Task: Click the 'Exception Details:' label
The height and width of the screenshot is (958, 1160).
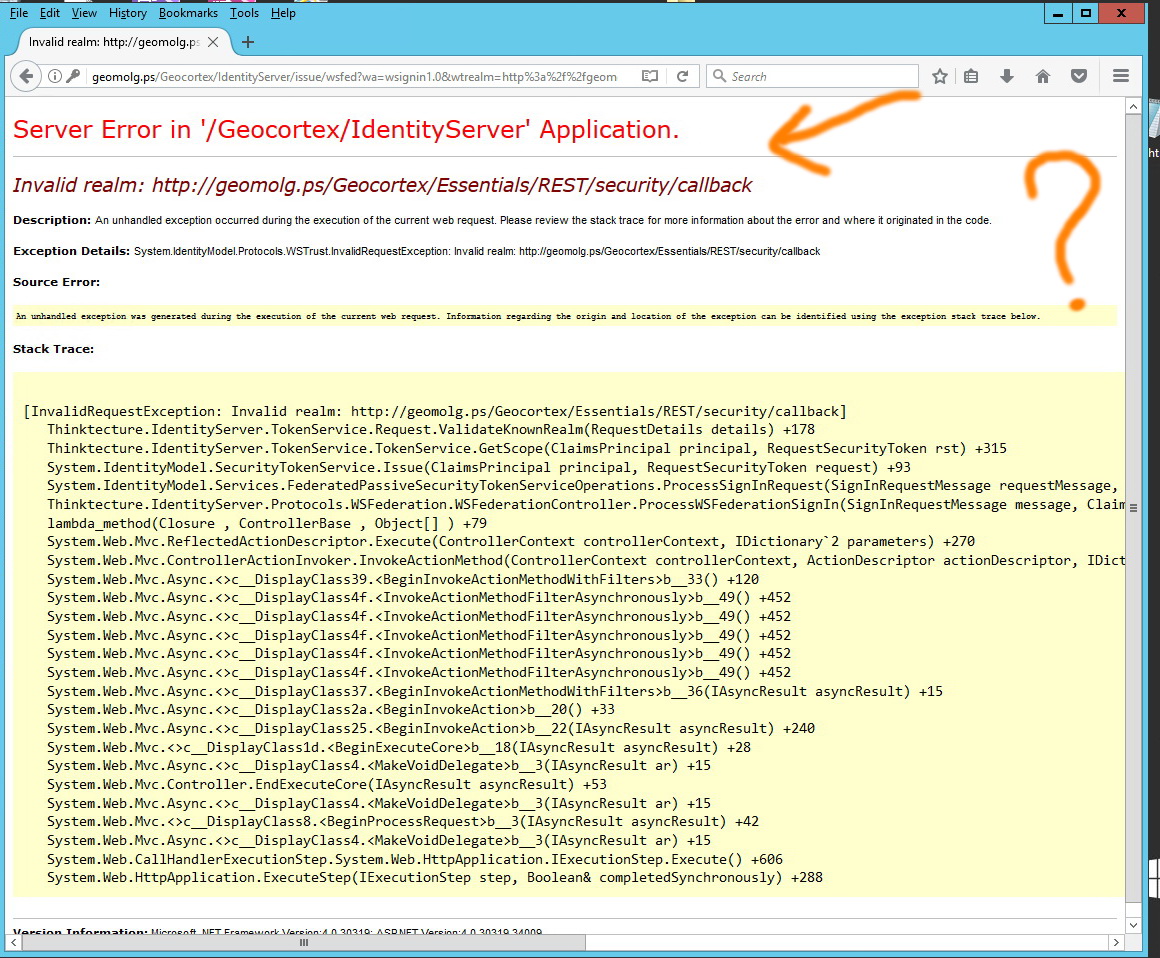Action: tap(71, 252)
